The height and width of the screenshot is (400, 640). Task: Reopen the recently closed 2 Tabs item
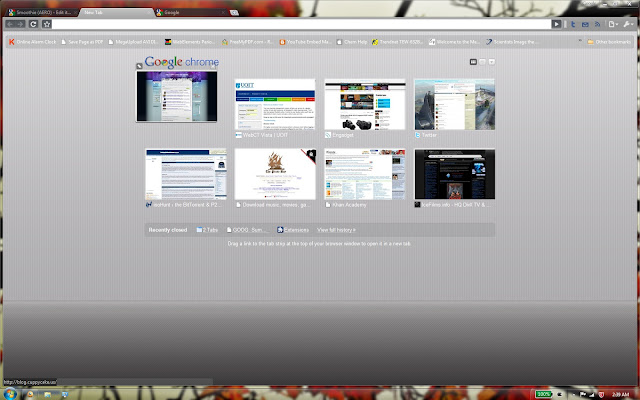coord(207,230)
